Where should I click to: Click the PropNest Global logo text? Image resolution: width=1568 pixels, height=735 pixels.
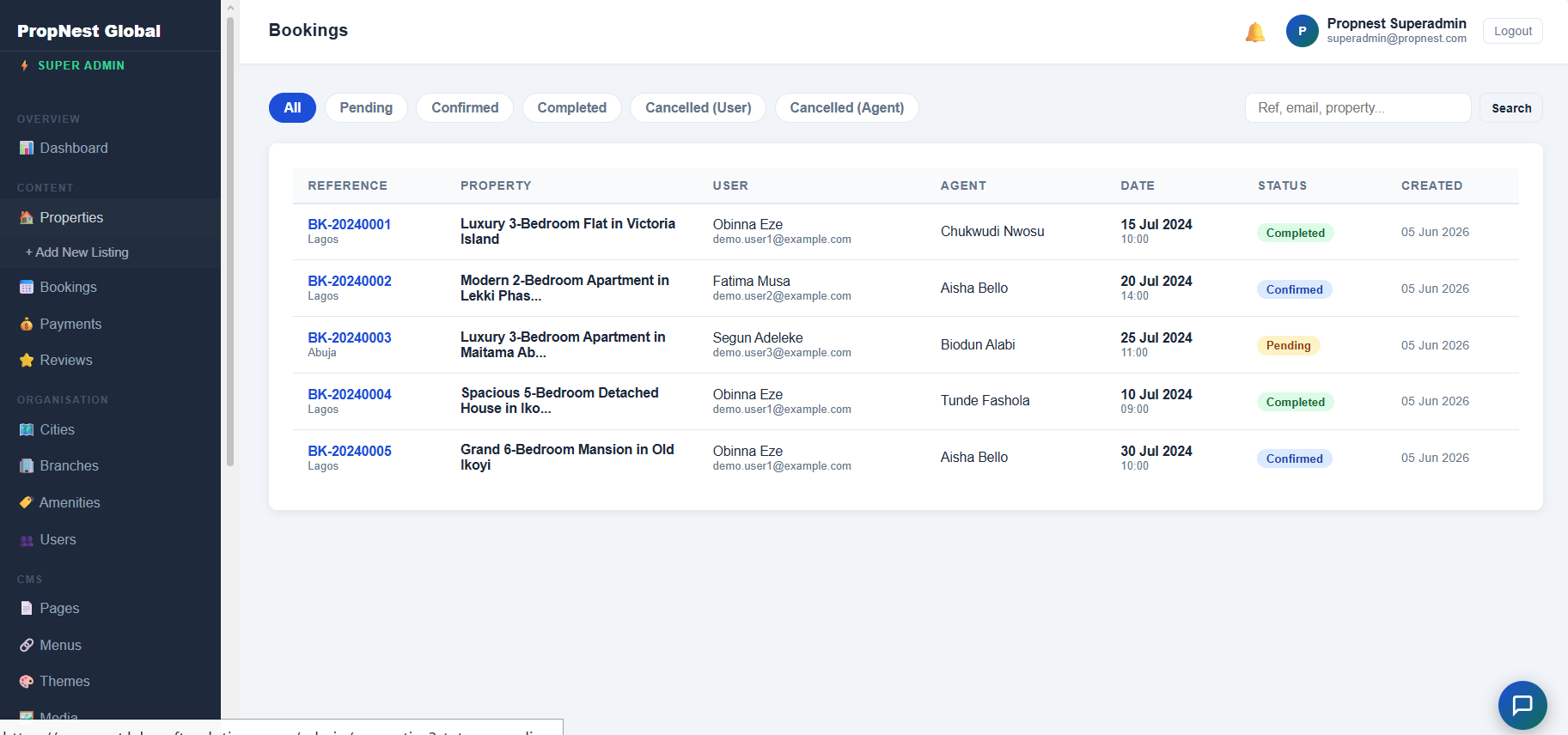[x=88, y=31]
